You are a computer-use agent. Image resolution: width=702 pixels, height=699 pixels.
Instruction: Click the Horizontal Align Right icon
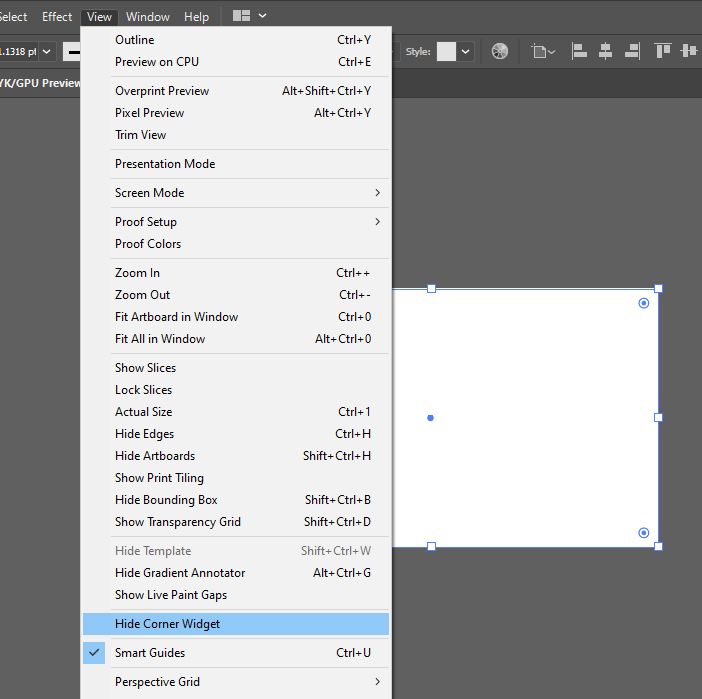click(x=633, y=51)
